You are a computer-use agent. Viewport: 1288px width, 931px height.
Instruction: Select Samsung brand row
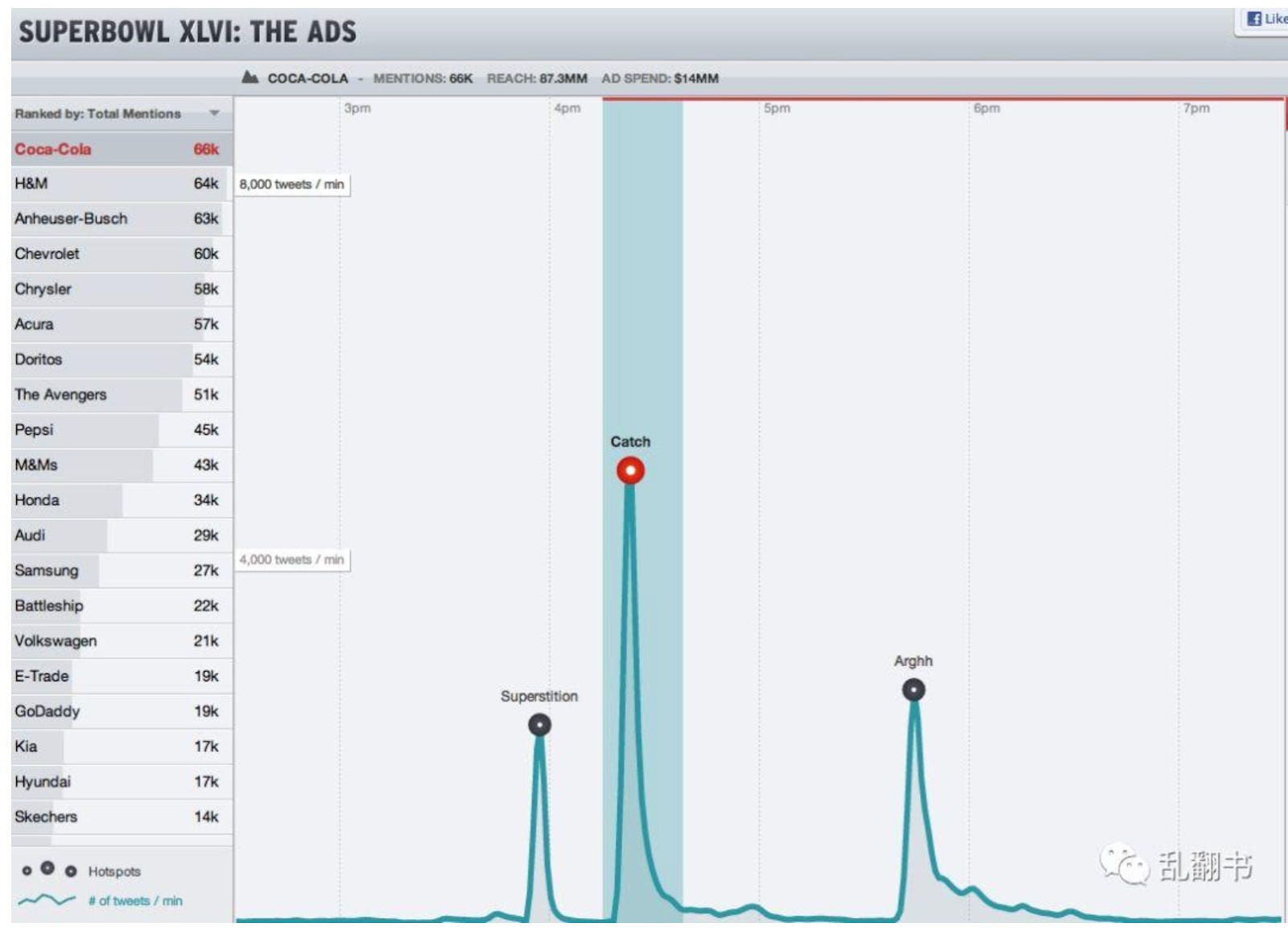click(x=122, y=570)
